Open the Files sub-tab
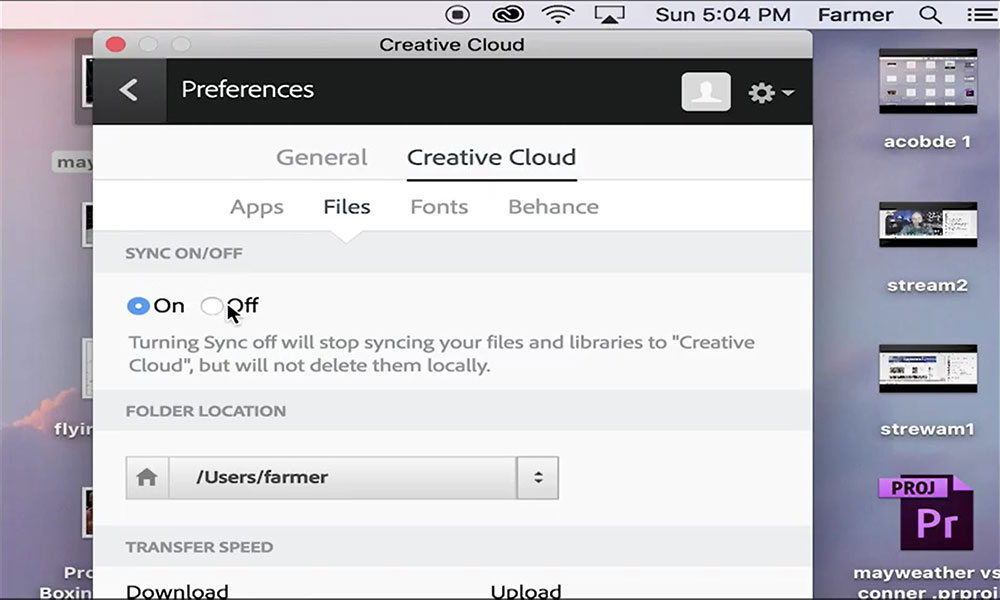 coord(346,207)
